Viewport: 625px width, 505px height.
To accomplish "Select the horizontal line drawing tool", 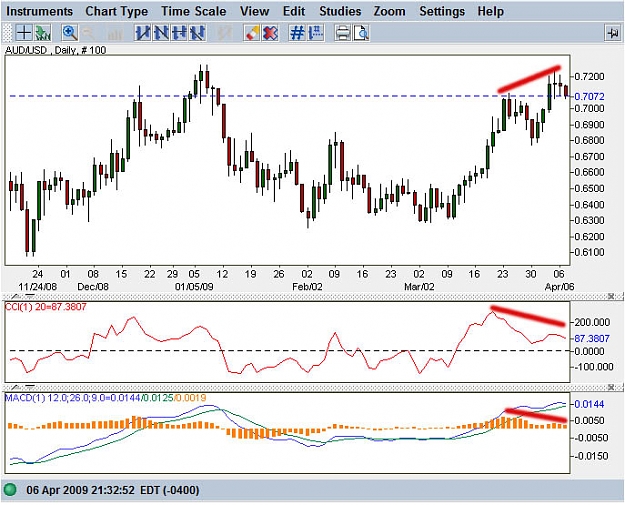I will coord(179,33).
